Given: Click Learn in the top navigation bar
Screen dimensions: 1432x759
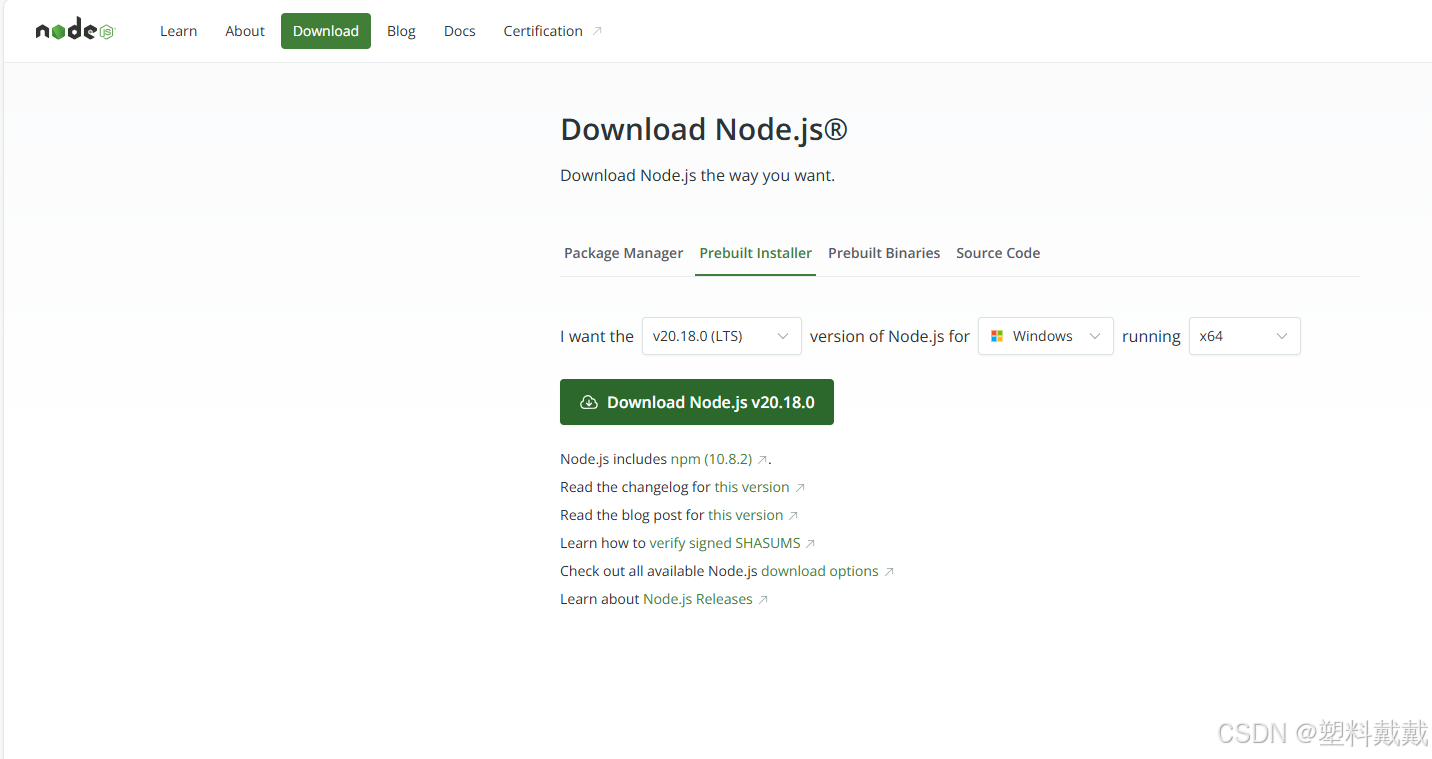Looking at the screenshot, I should [179, 31].
